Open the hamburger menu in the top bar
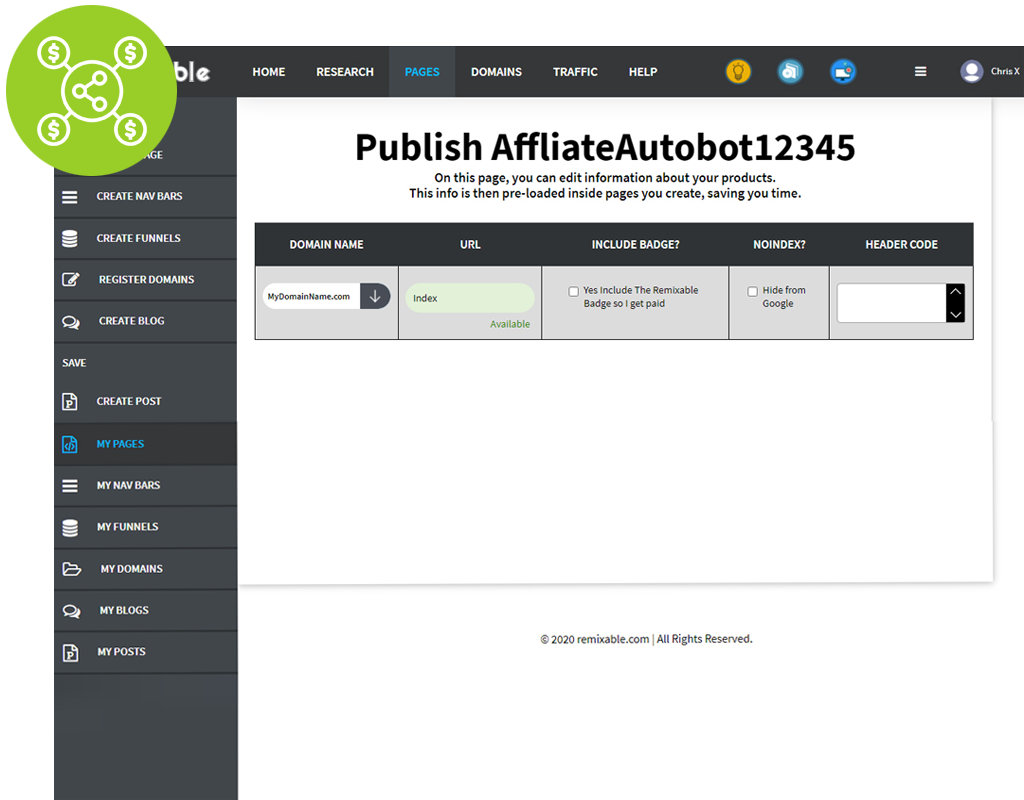Image resolution: width=1024 pixels, height=800 pixels. pyautogui.click(x=920, y=71)
